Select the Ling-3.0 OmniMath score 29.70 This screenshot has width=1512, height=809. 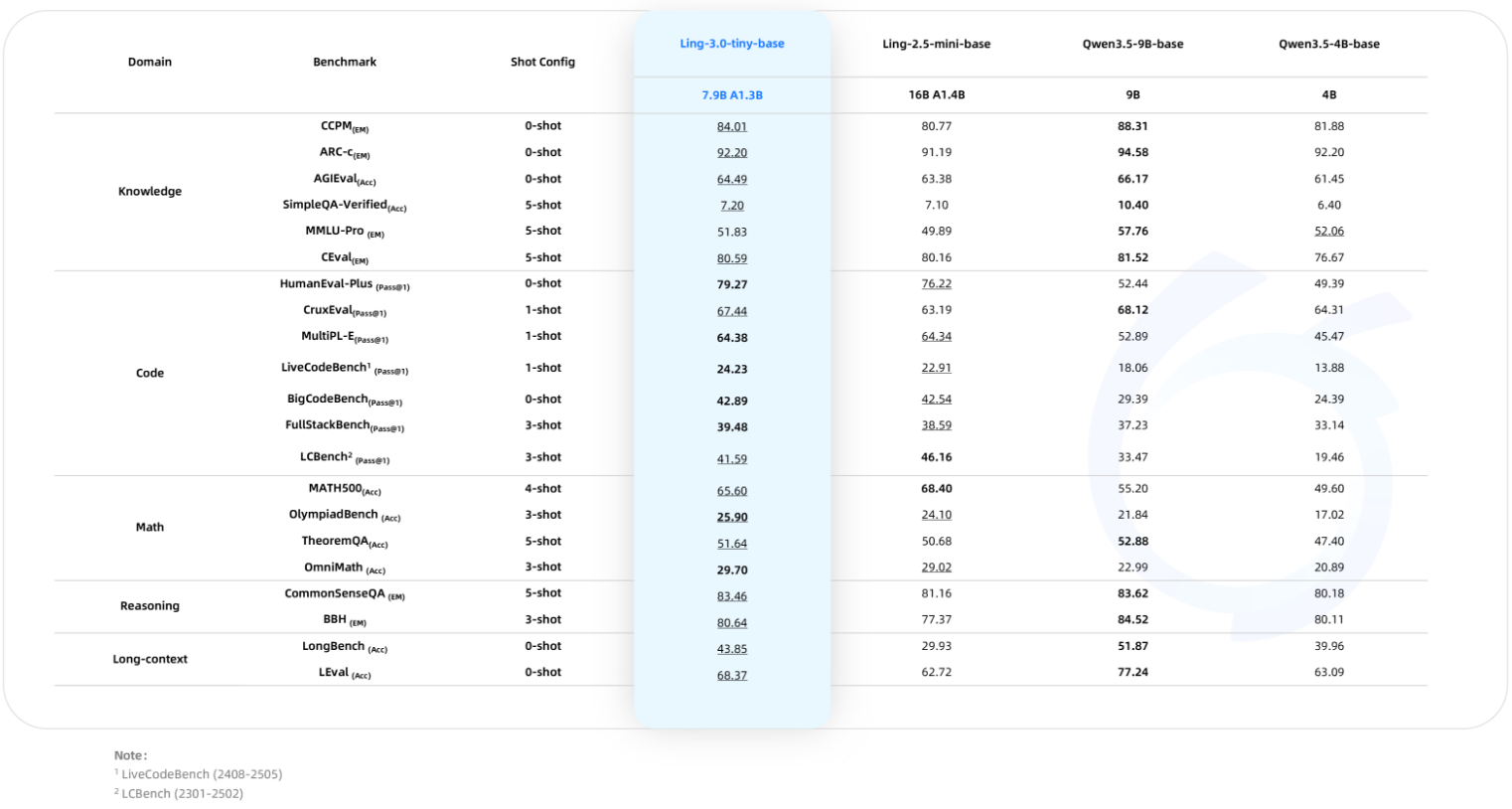(x=732, y=570)
